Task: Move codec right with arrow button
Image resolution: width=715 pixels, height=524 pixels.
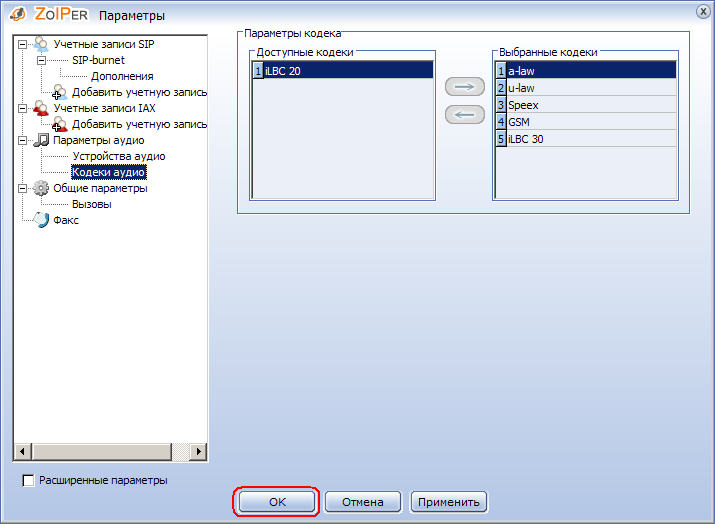Action: tap(464, 87)
